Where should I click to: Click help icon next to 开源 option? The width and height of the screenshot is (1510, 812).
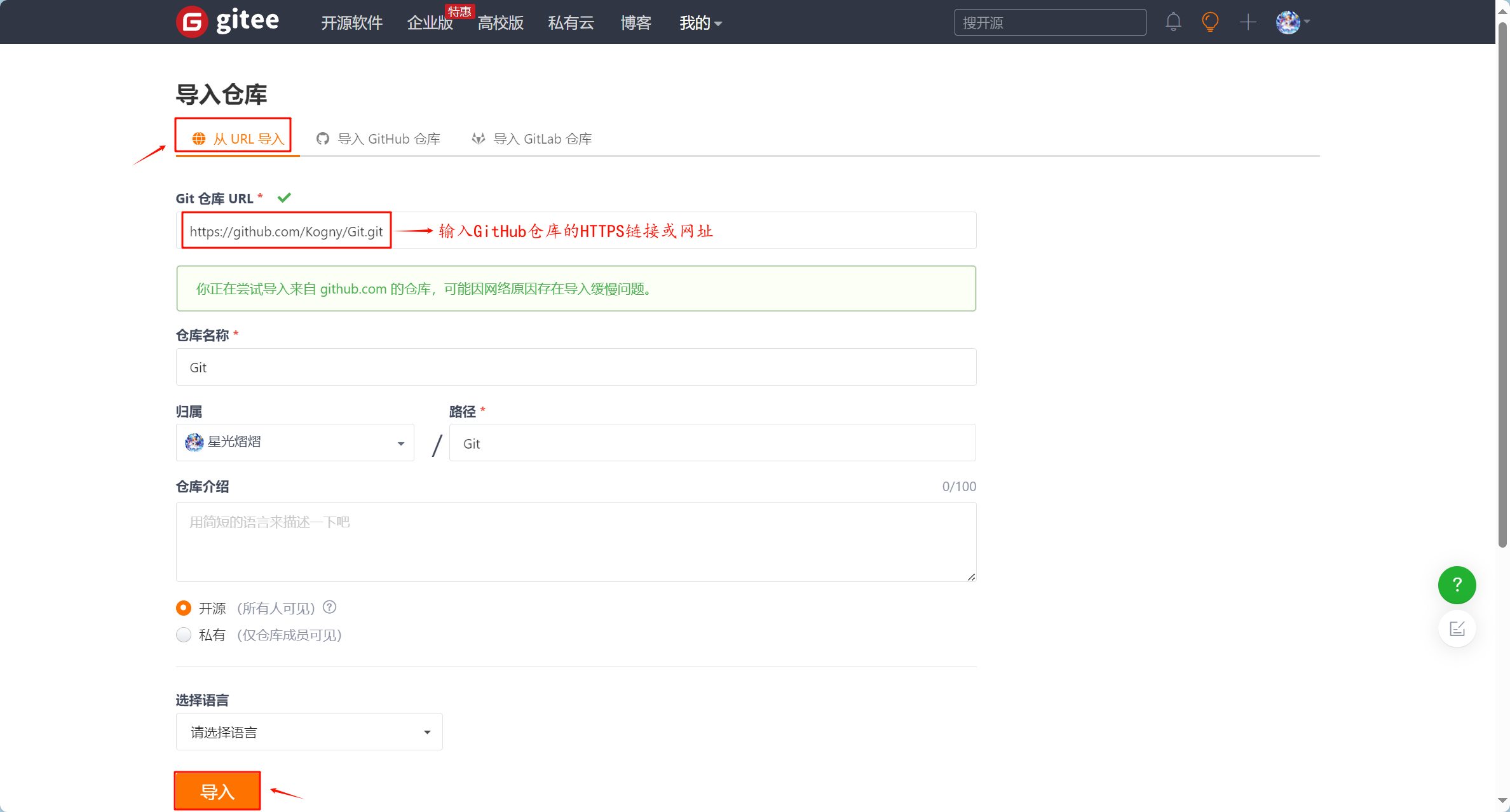point(329,607)
